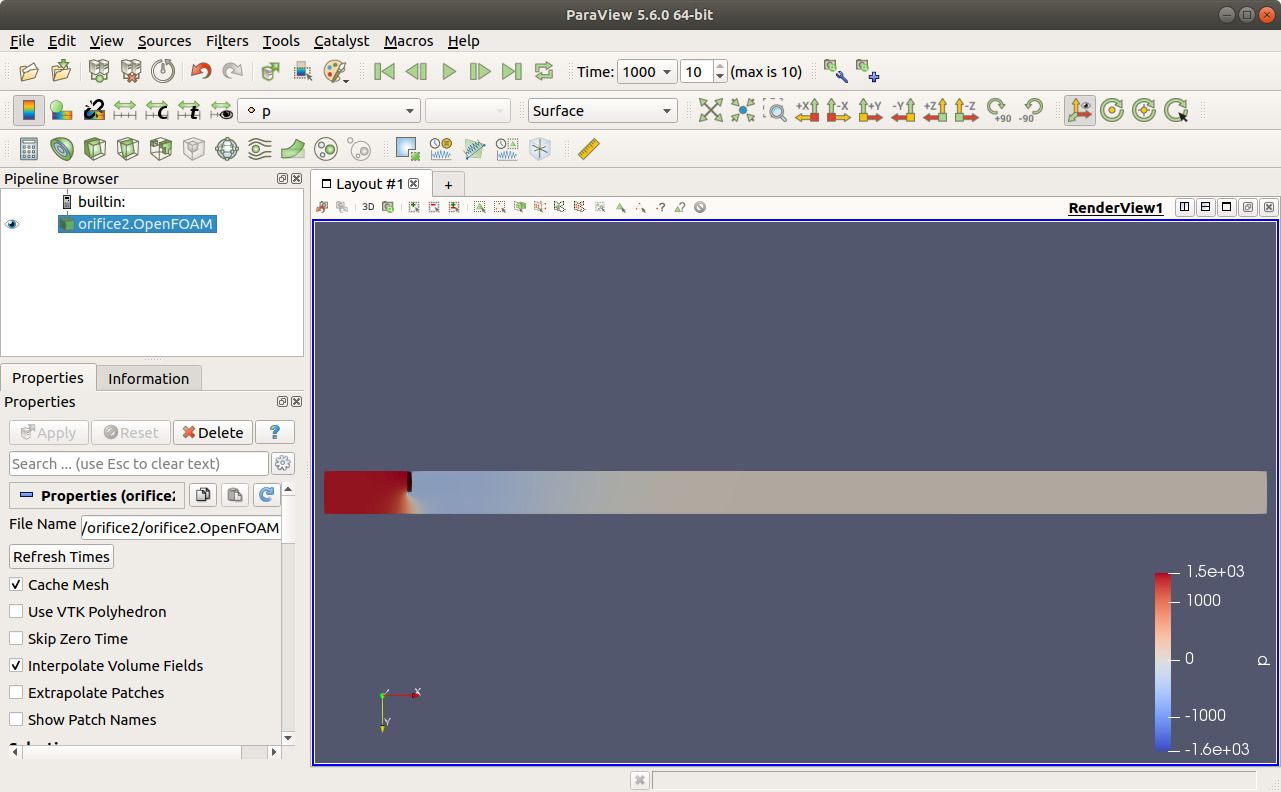Viewport: 1281px width, 792px height.
Task: Toggle advanced properties gear button
Action: point(283,463)
